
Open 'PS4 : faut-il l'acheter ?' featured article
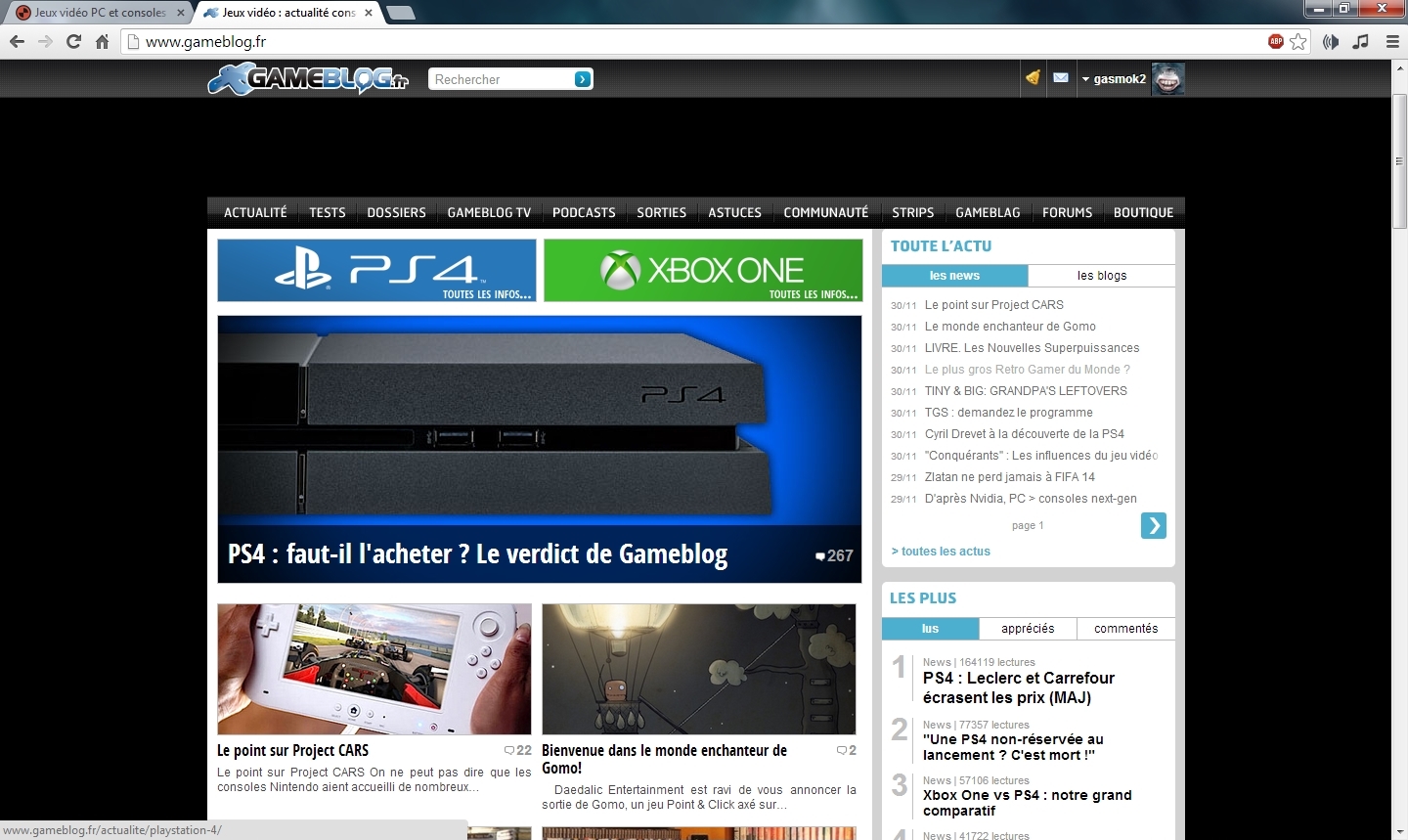(477, 554)
